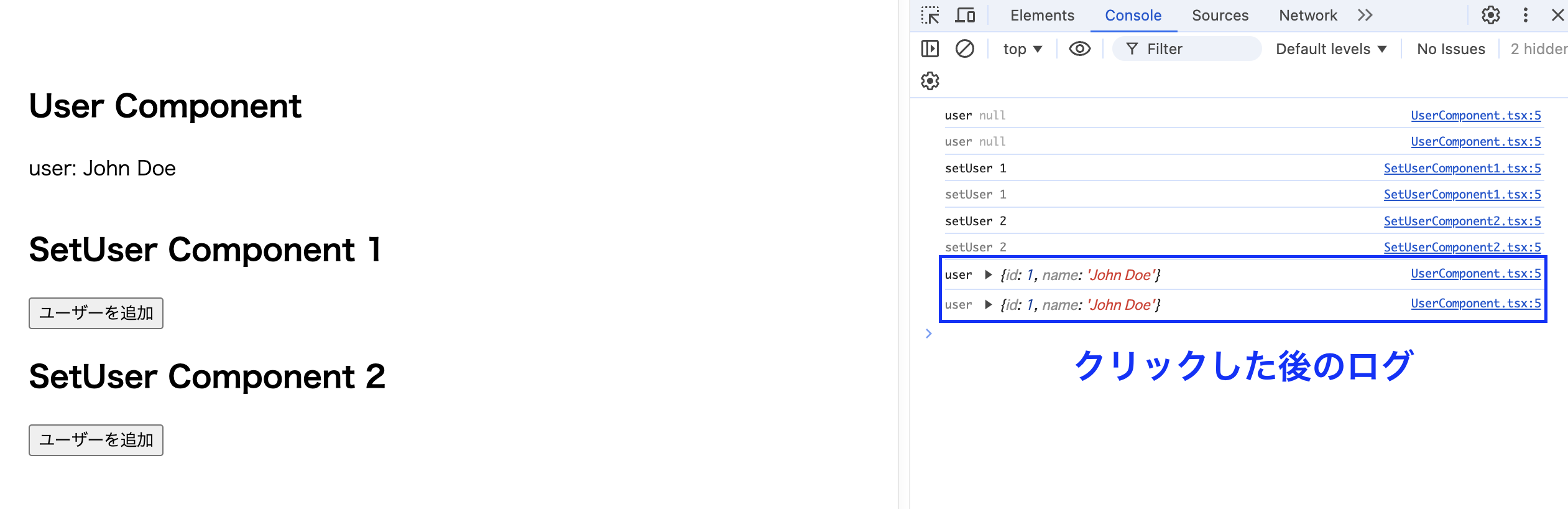Open DevTools settings gear in the top bar
1568x509 pixels.
point(1491,16)
